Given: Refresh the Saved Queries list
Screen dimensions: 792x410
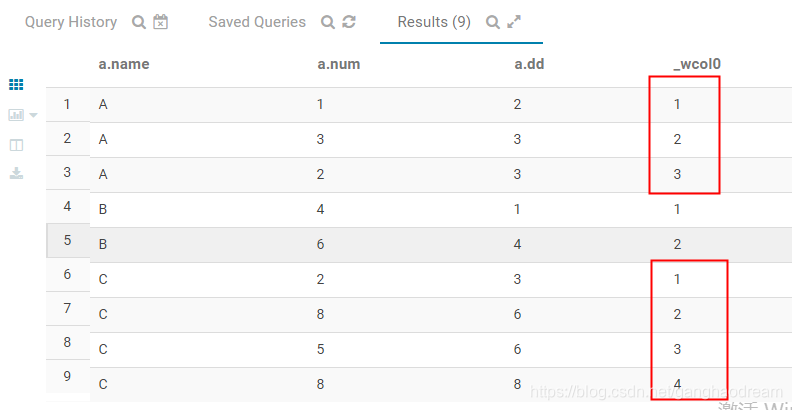Looking at the screenshot, I should [x=349, y=22].
